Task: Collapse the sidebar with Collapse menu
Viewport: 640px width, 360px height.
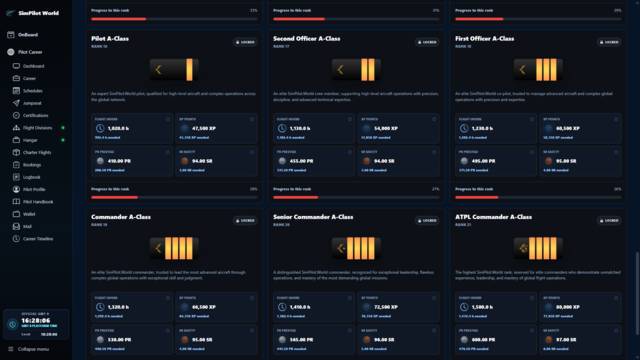Action: tap(29, 349)
